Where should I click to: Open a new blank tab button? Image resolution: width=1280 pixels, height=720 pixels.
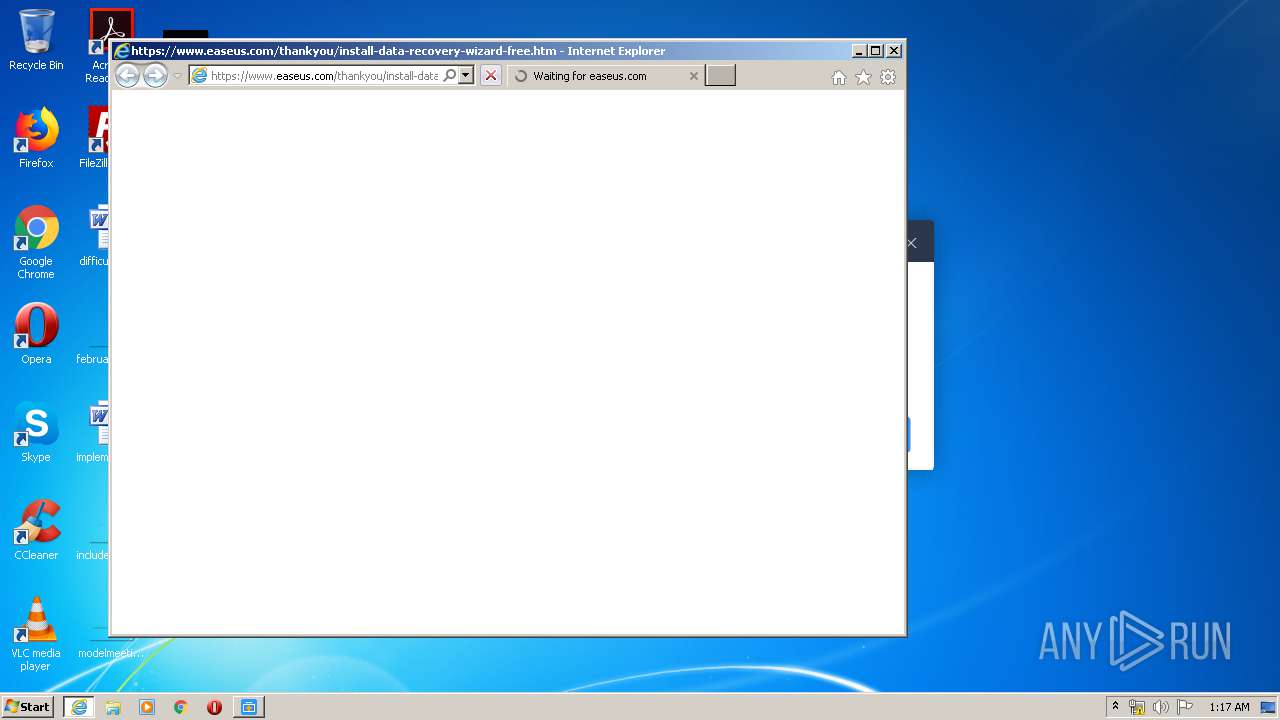pos(720,76)
